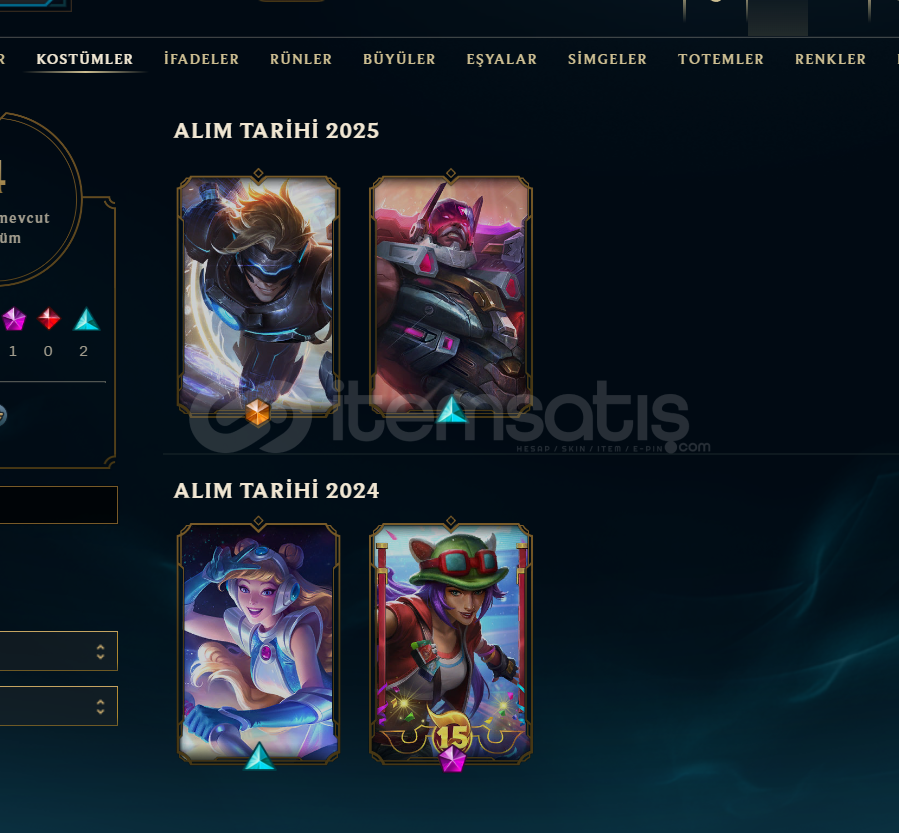
Task: Click the sidebar search input field
Action: click(58, 505)
